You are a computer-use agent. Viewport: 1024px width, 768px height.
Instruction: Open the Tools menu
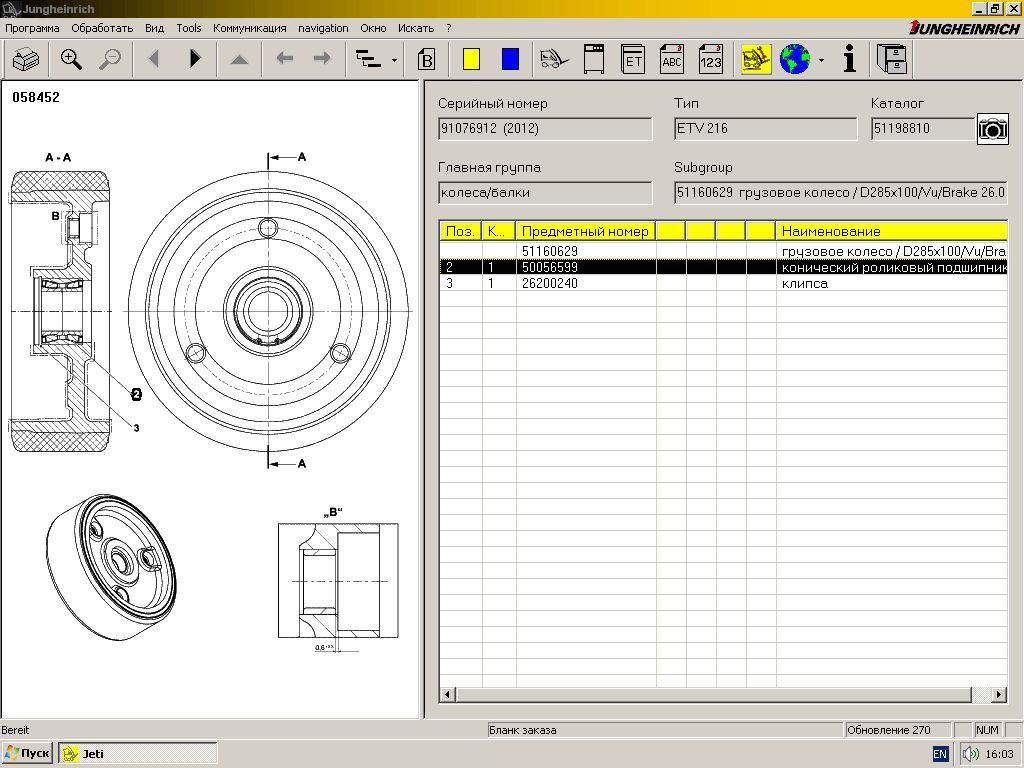189,28
